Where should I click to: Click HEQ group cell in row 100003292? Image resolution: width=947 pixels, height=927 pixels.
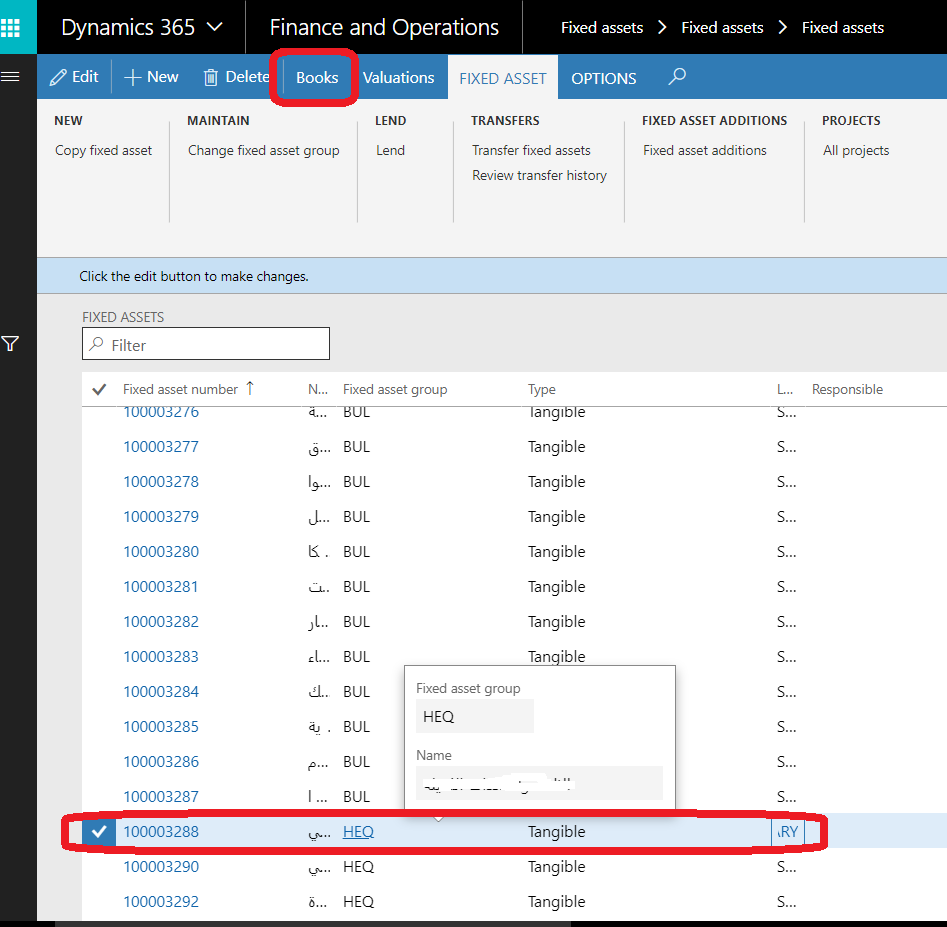358,902
